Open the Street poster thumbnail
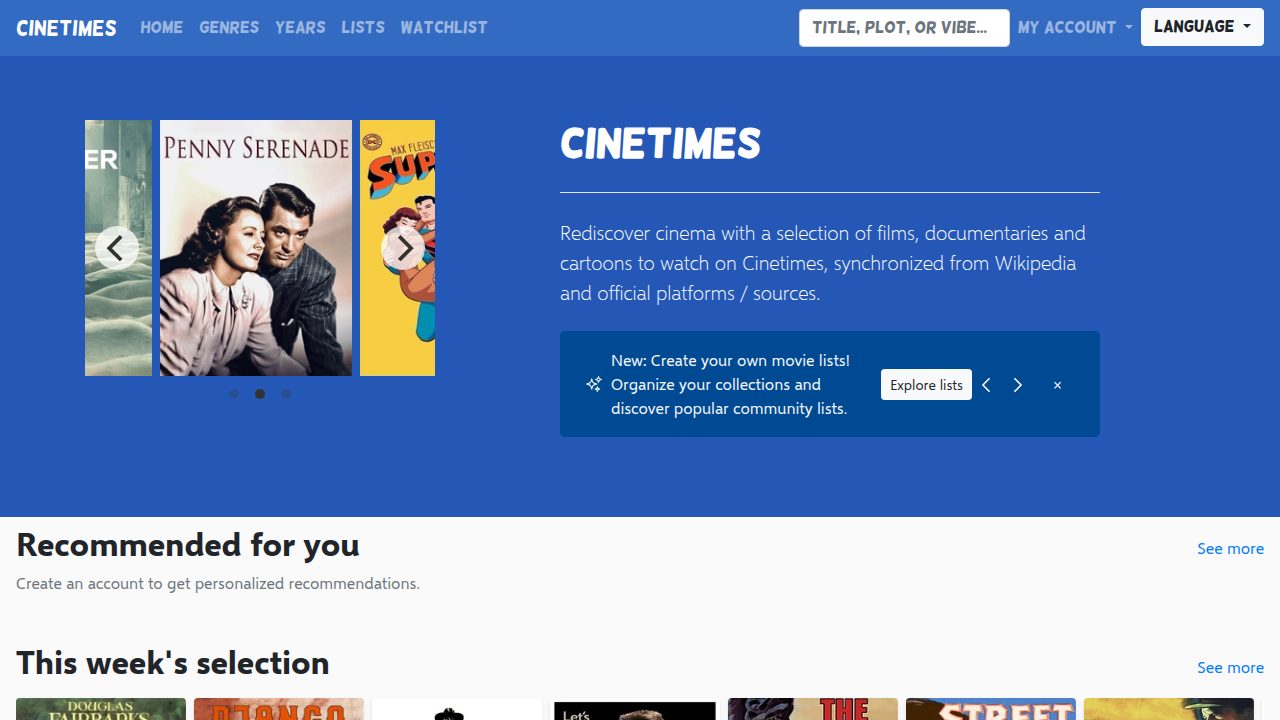This screenshot has height=720, width=1280. point(991,709)
